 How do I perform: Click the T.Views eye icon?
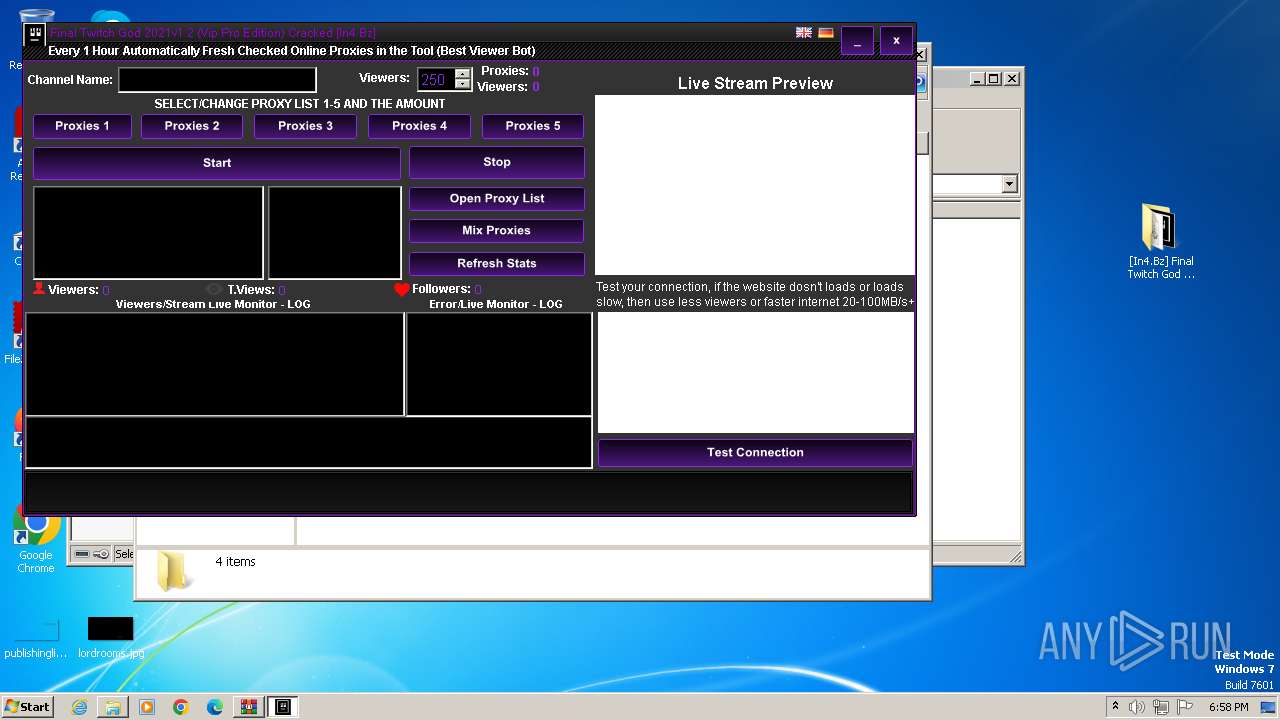coord(214,289)
